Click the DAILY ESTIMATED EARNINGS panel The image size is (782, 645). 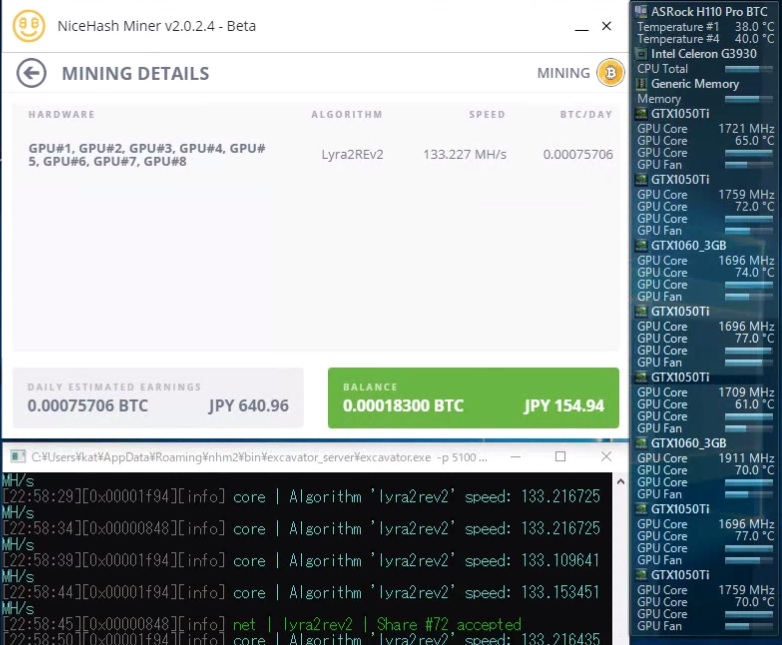click(x=158, y=398)
